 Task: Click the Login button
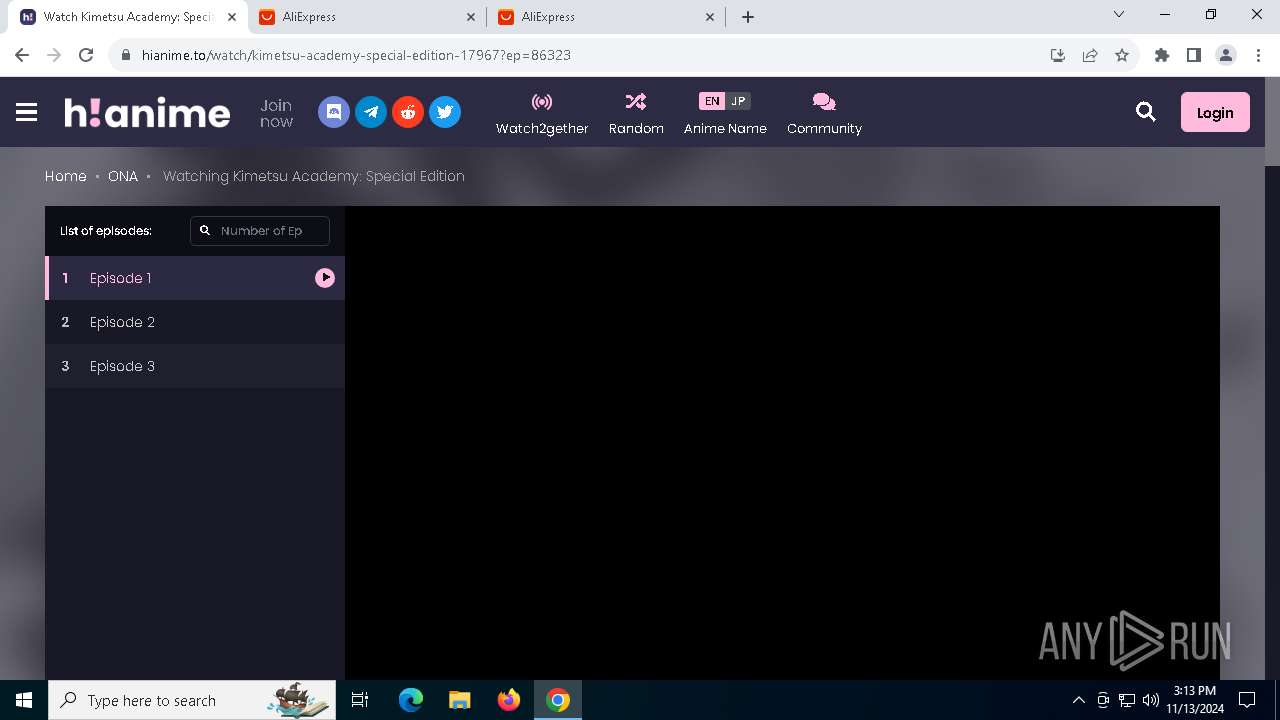(1215, 112)
